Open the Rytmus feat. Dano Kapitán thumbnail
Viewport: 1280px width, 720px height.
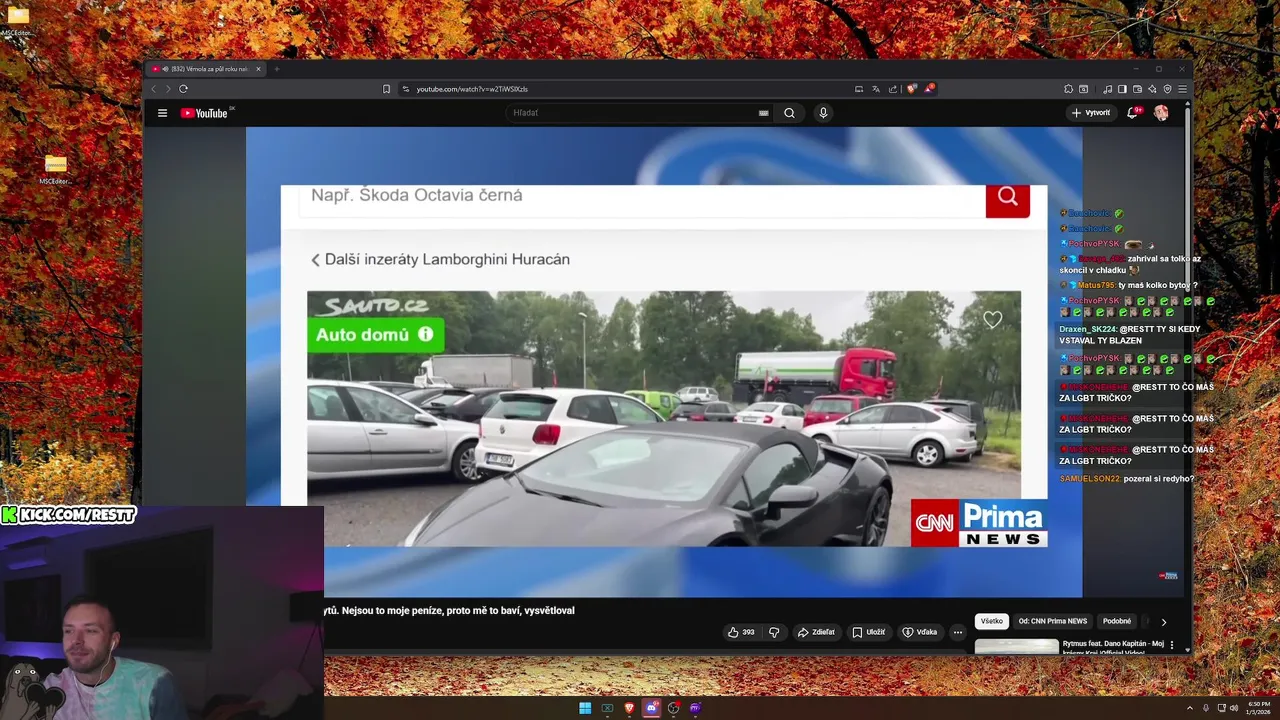1016,646
